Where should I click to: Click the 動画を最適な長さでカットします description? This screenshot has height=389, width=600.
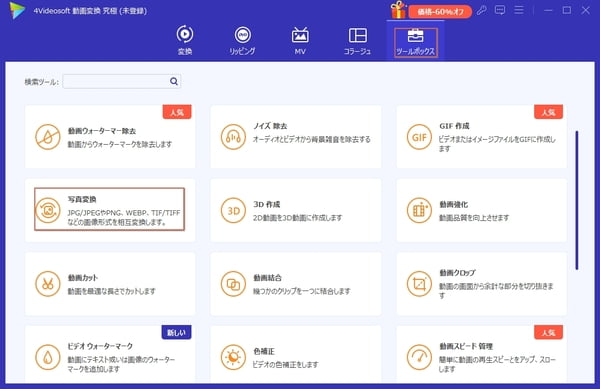click(x=112, y=291)
